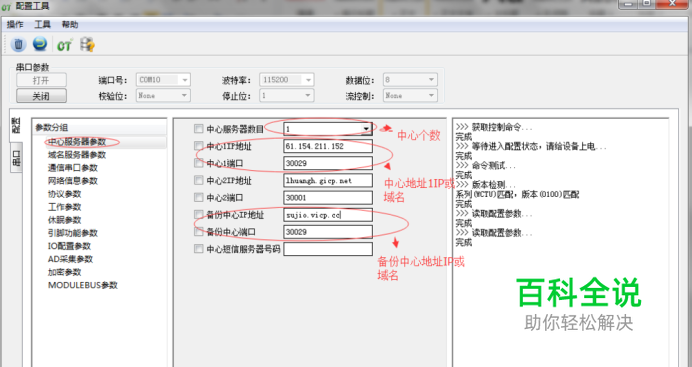Screen dimensions: 692x367
Task: Select IO配置参数 in the parameter list
Action: pyautogui.click(x=69, y=246)
